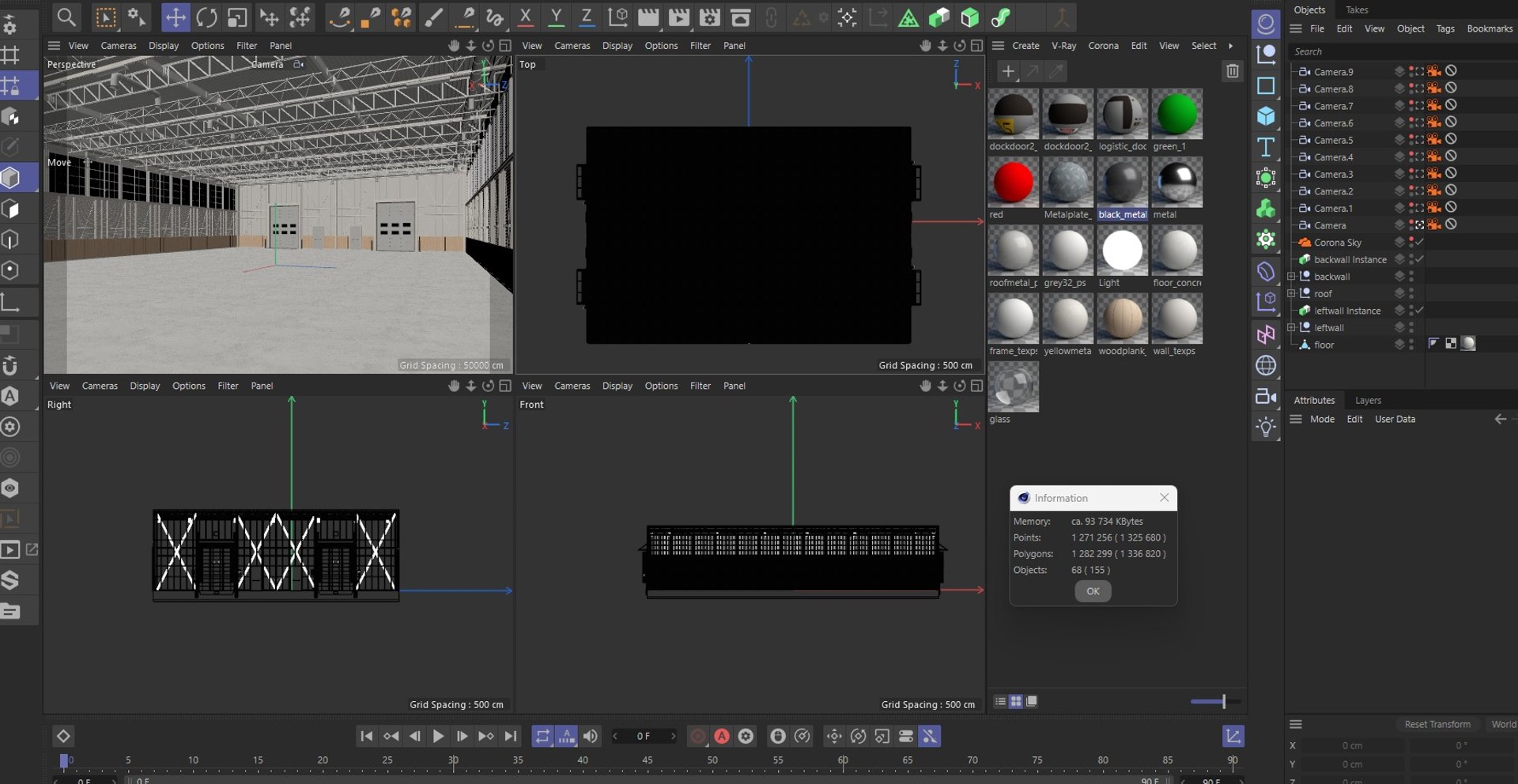Toggle visibility dots for floor object
Image resolution: width=1518 pixels, height=784 pixels.
tap(1411, 345)
